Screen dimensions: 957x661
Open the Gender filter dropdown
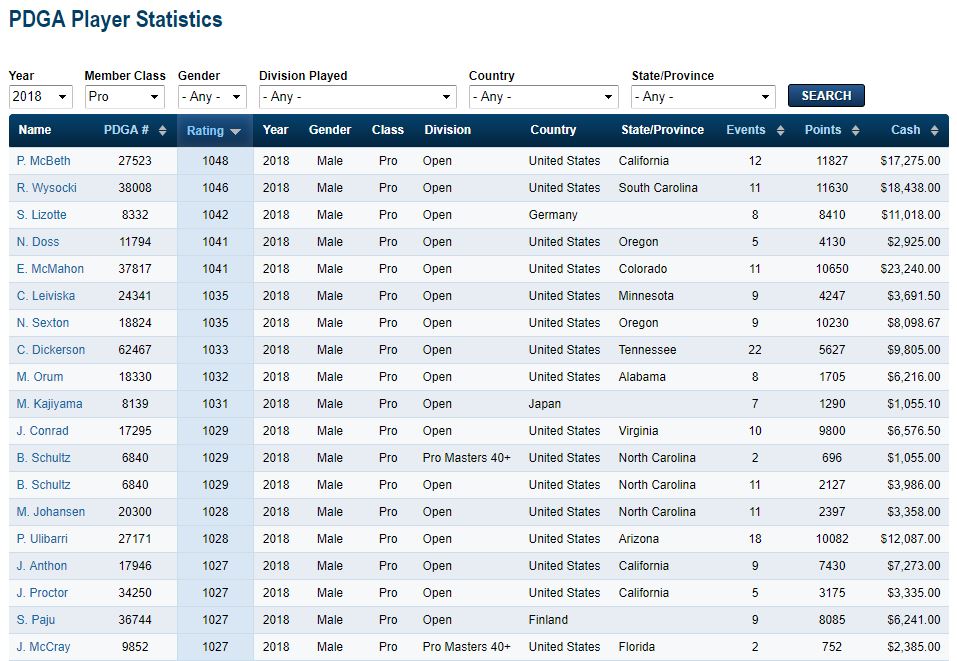[x=211, y=96]
